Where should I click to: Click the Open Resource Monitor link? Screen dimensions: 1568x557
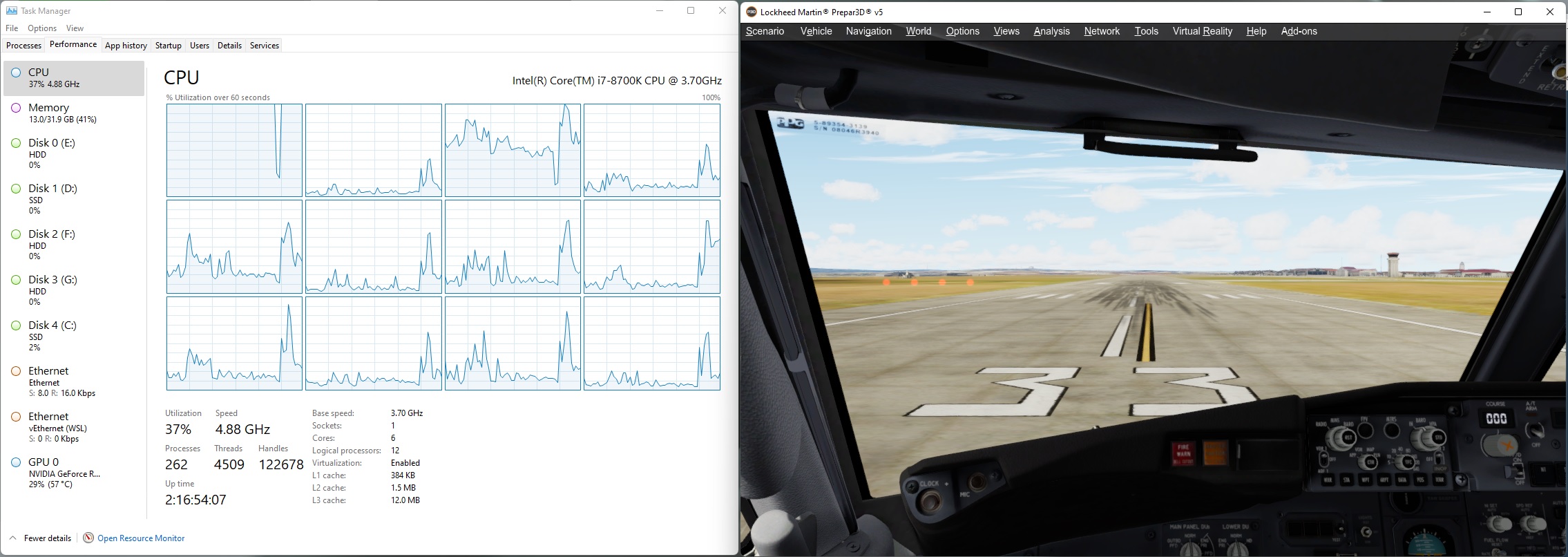point(141,538)
